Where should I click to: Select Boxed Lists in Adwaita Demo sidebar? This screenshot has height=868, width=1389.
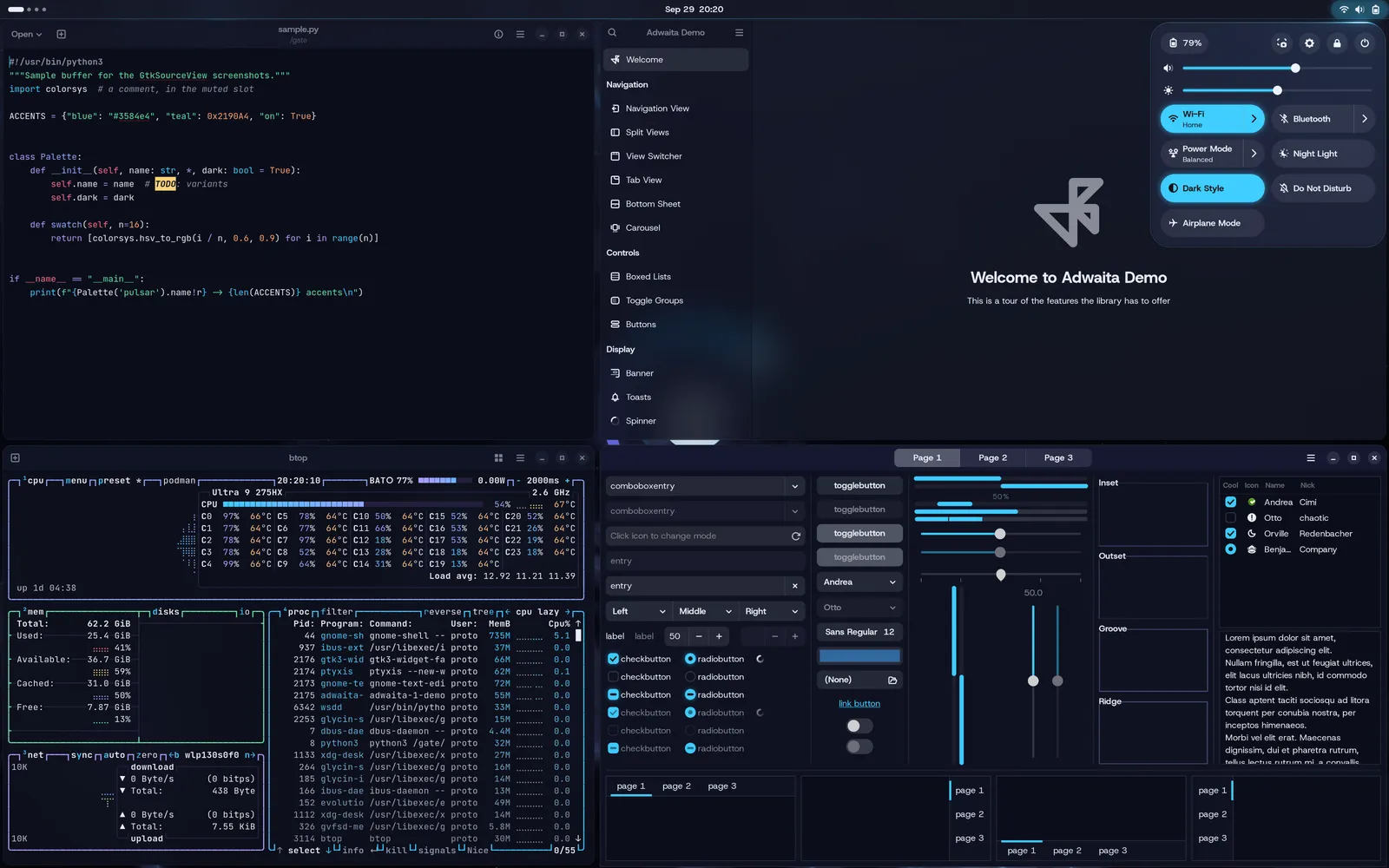point(675,277)
